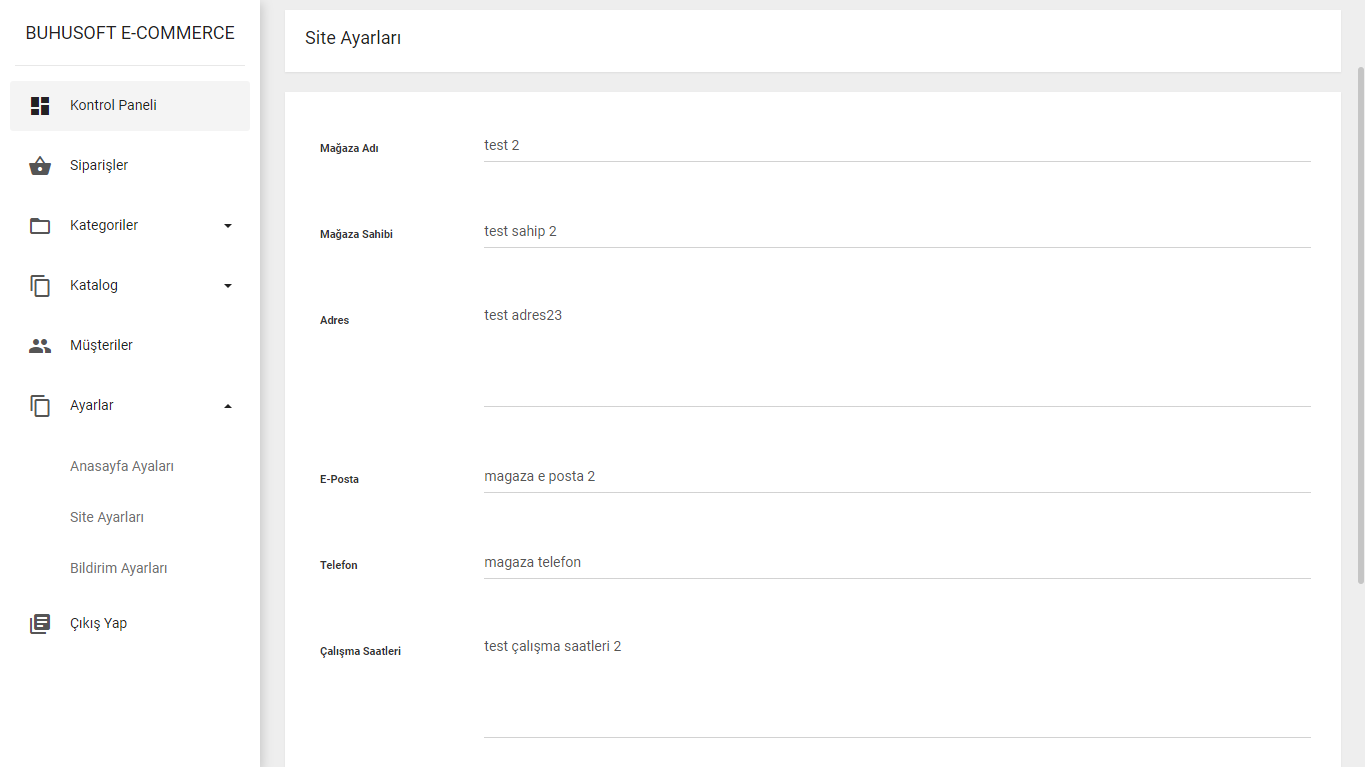
Task: Click the Siparişler basket icon
Action: coord(40,166)
